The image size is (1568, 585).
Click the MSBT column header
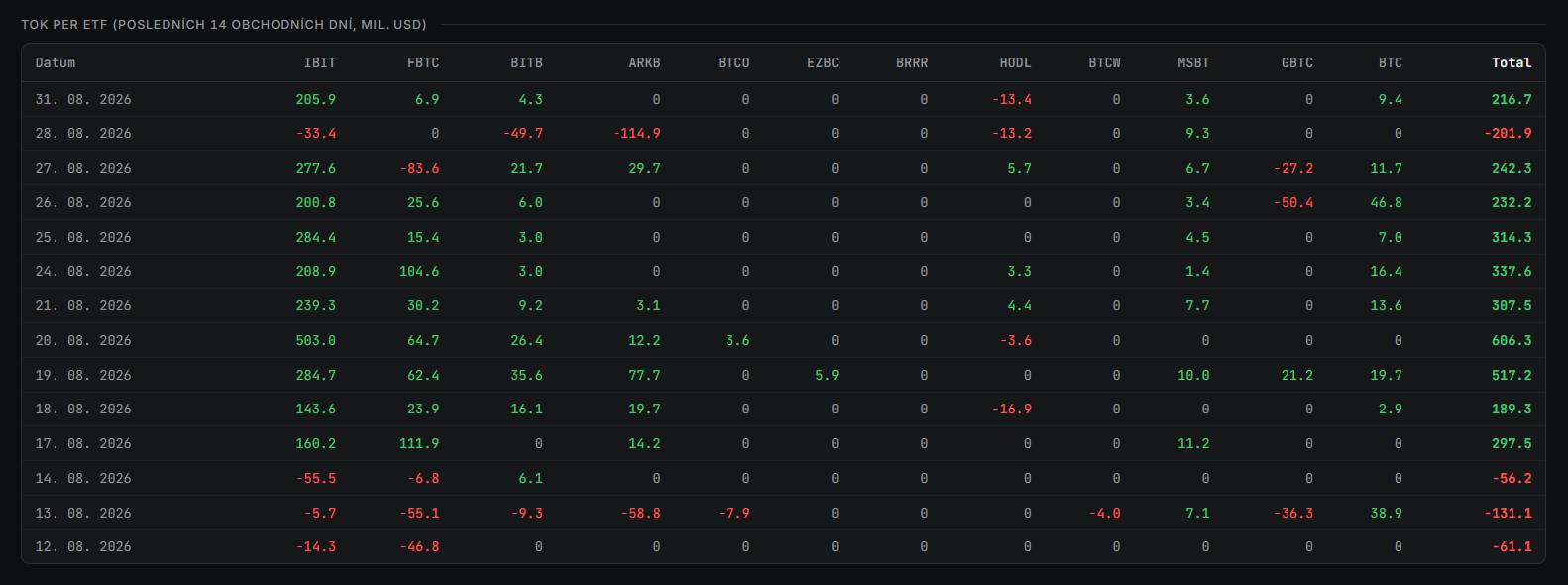pyautogui.click(x=1193, y=62)
